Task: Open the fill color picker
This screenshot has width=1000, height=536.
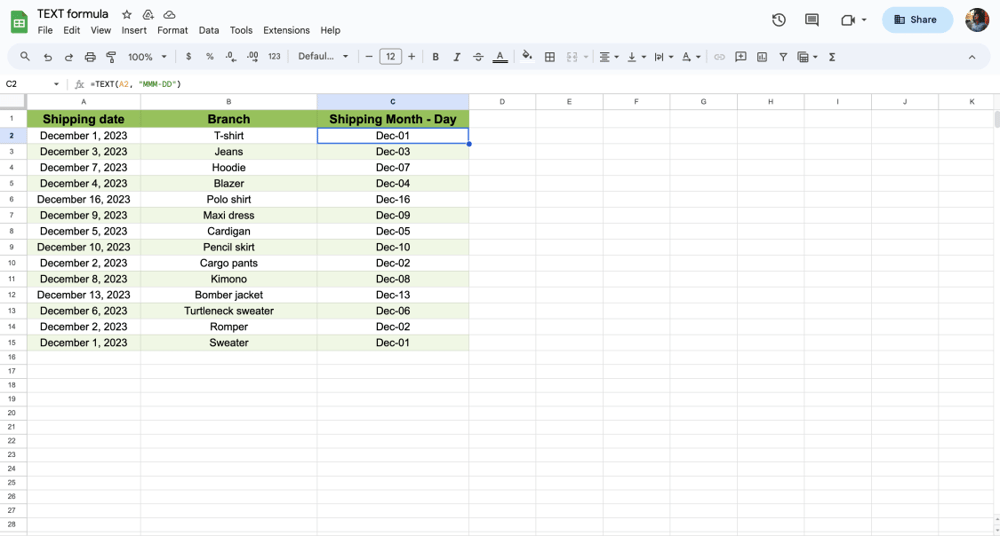Action: pos(527,57)
